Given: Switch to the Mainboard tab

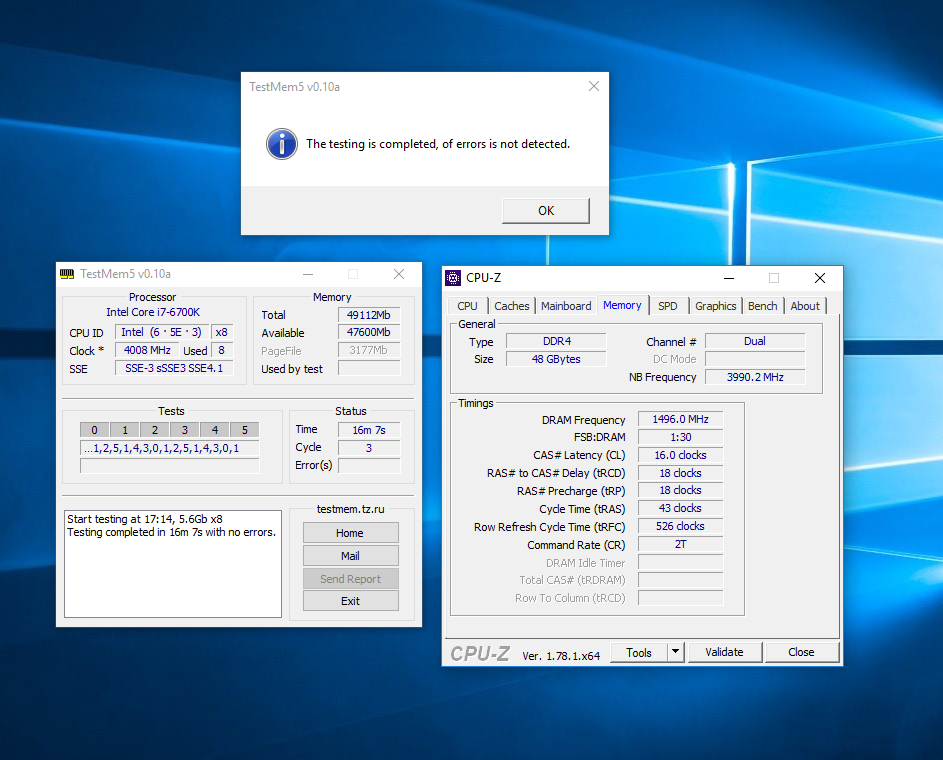Looking at the screenshot, I should click(x=566, y=306).
